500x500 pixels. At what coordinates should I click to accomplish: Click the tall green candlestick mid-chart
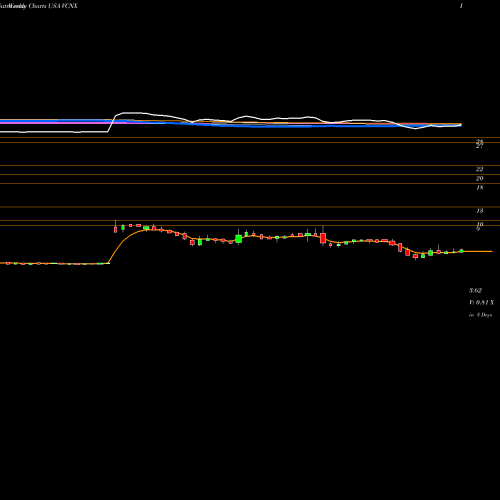pyautogui.click(x=238, y=238)
